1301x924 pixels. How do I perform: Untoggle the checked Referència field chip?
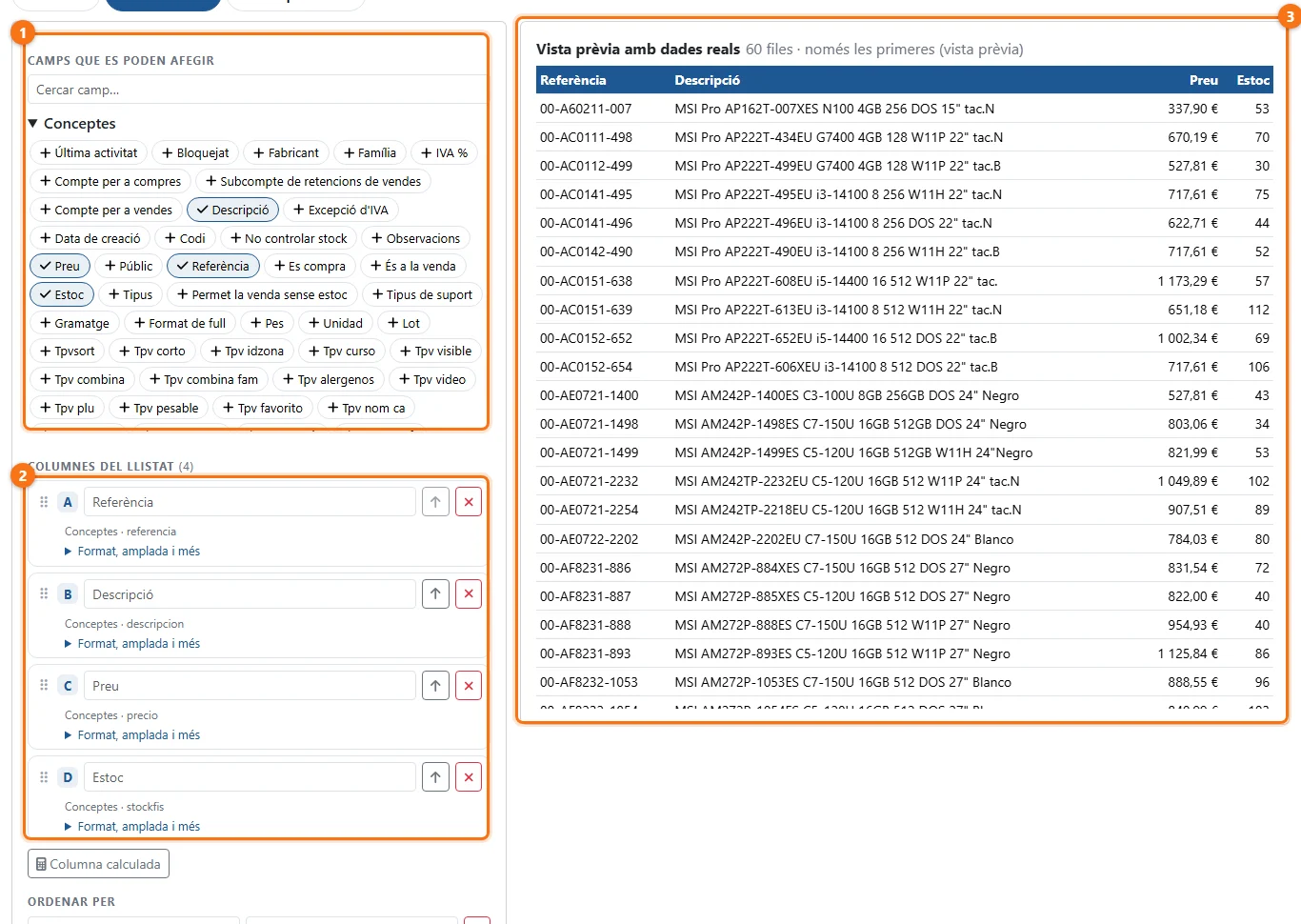(213, 266)
